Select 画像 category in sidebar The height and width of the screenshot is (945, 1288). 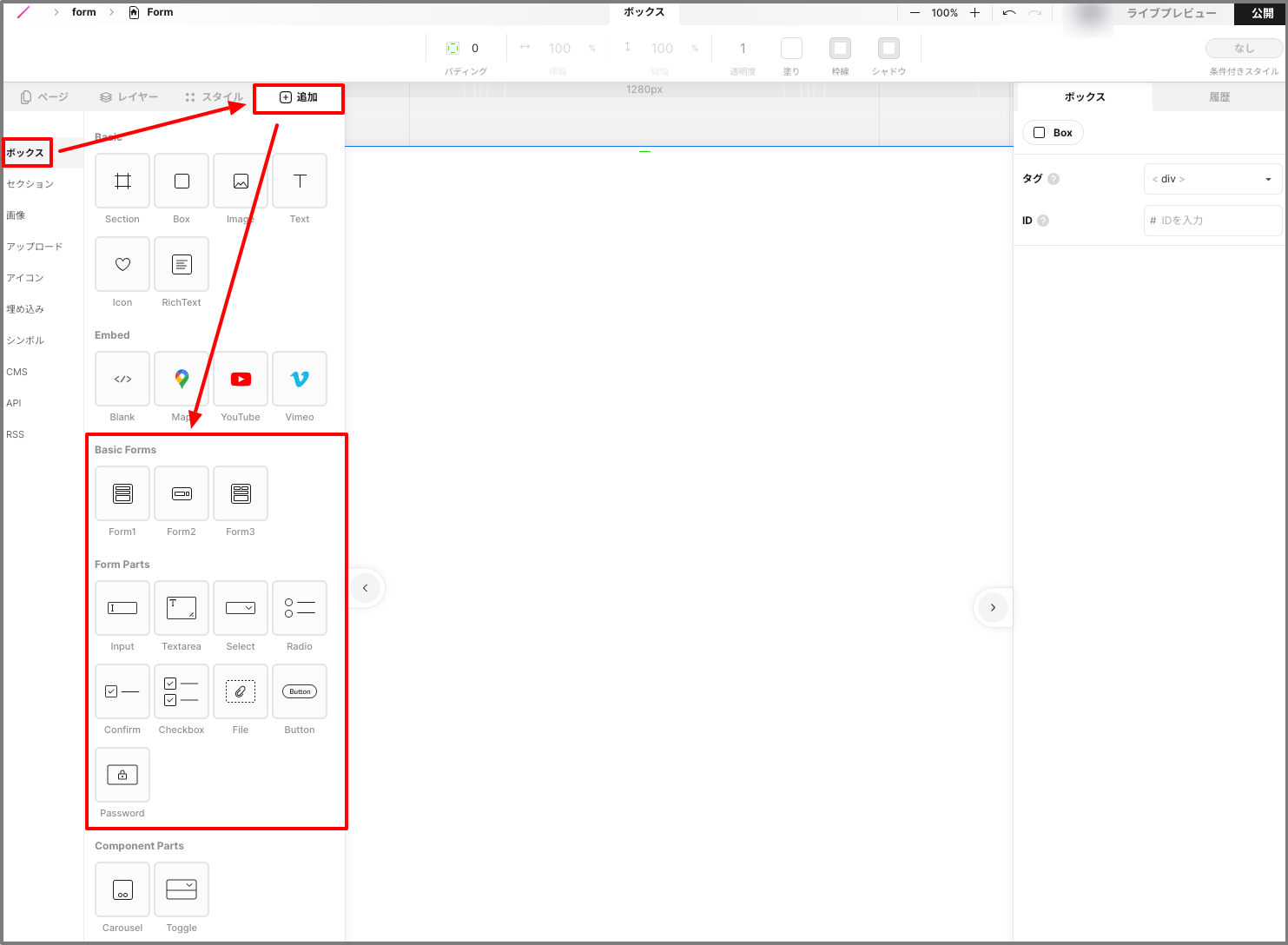[x=16, y=215]
